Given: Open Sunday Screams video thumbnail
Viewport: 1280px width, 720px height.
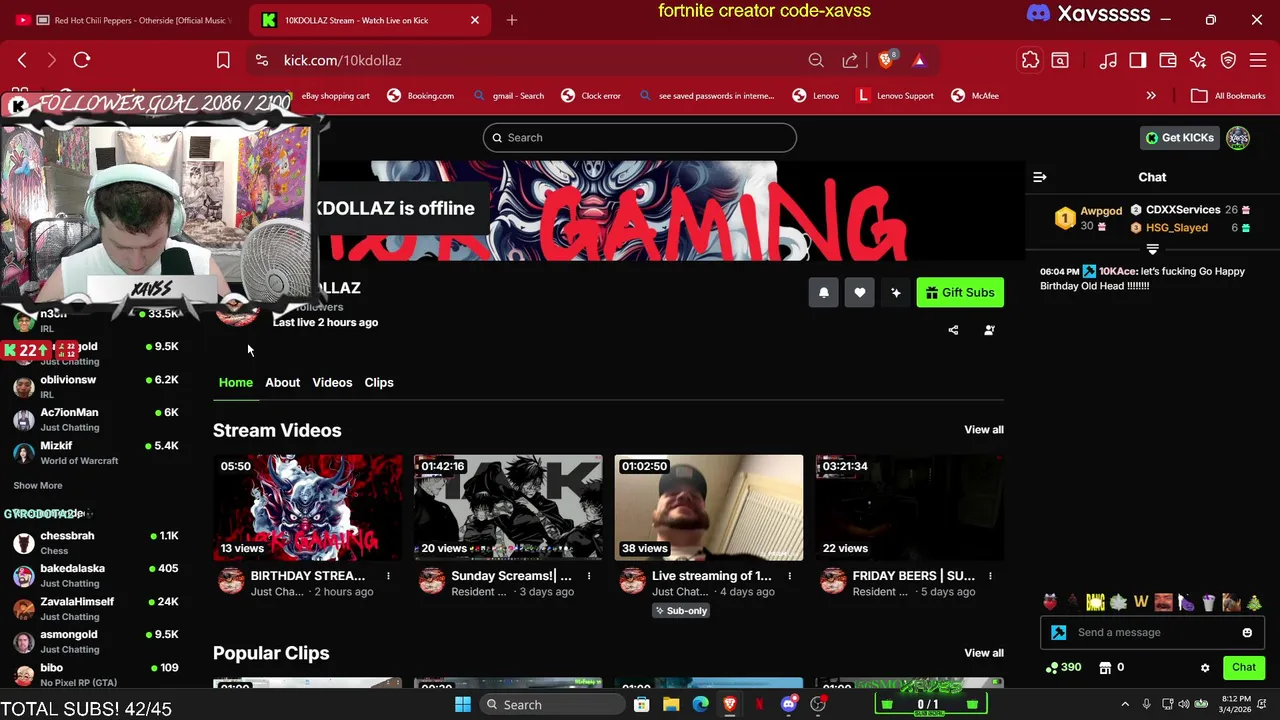Looking at the screenshot, I should point(508,508).
